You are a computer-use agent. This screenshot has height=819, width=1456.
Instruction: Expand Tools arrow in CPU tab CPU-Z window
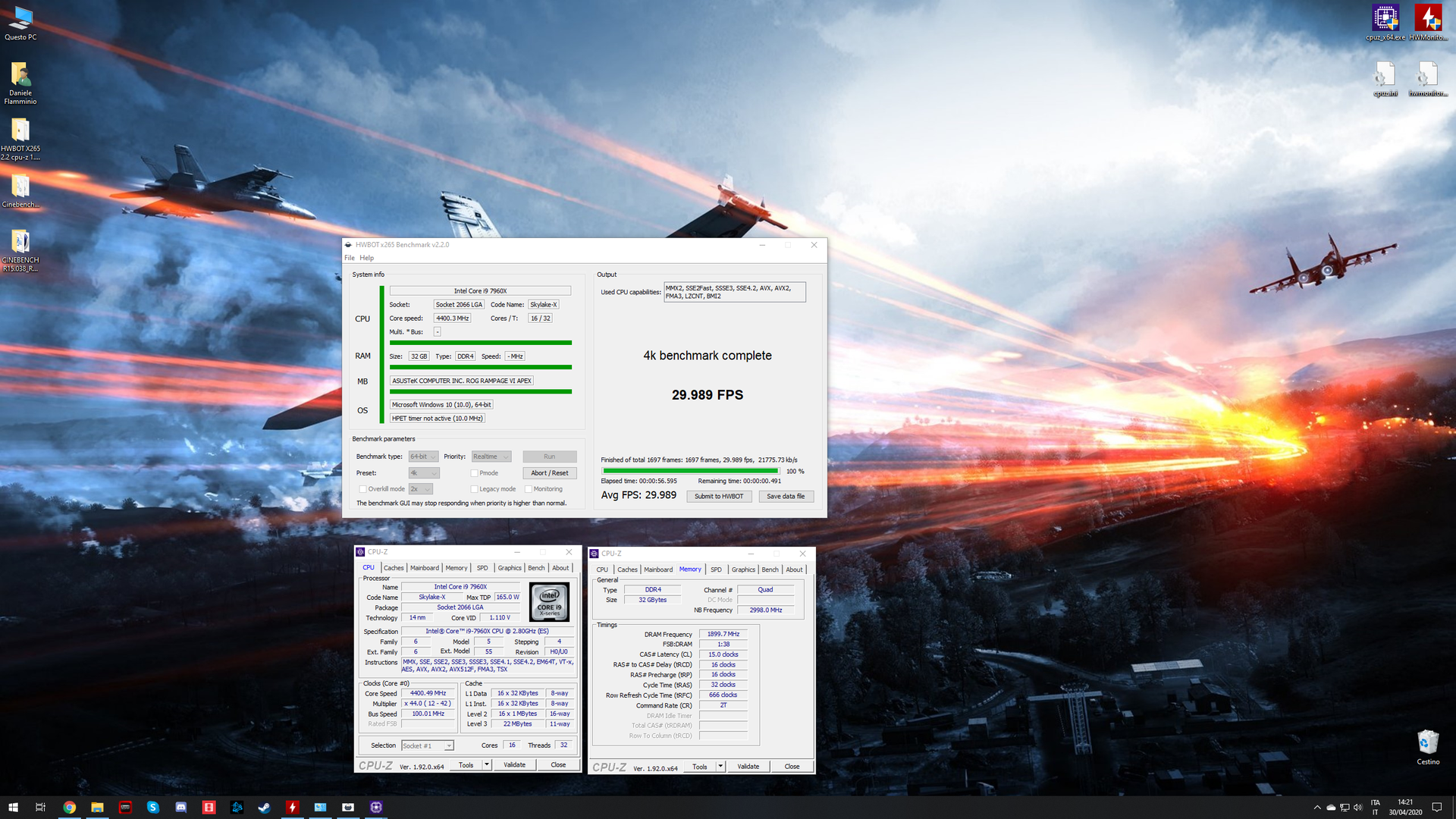[x=487, y=764]
